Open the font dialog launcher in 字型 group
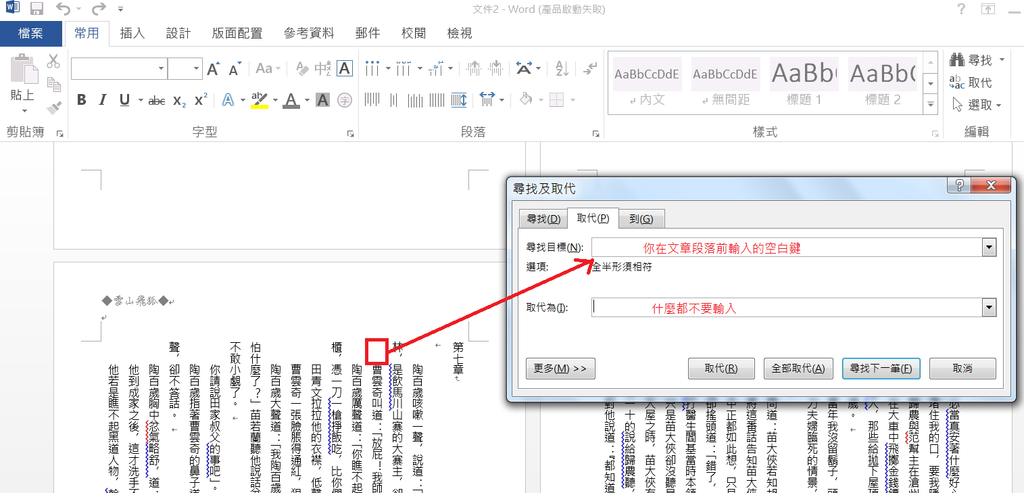The image size is (1024, 493). 351,133
